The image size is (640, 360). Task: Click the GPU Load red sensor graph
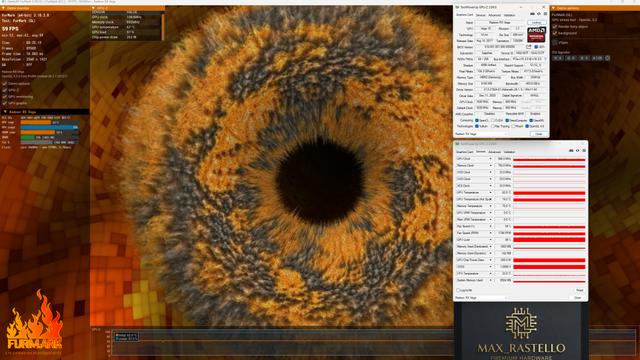click(549, 240)
